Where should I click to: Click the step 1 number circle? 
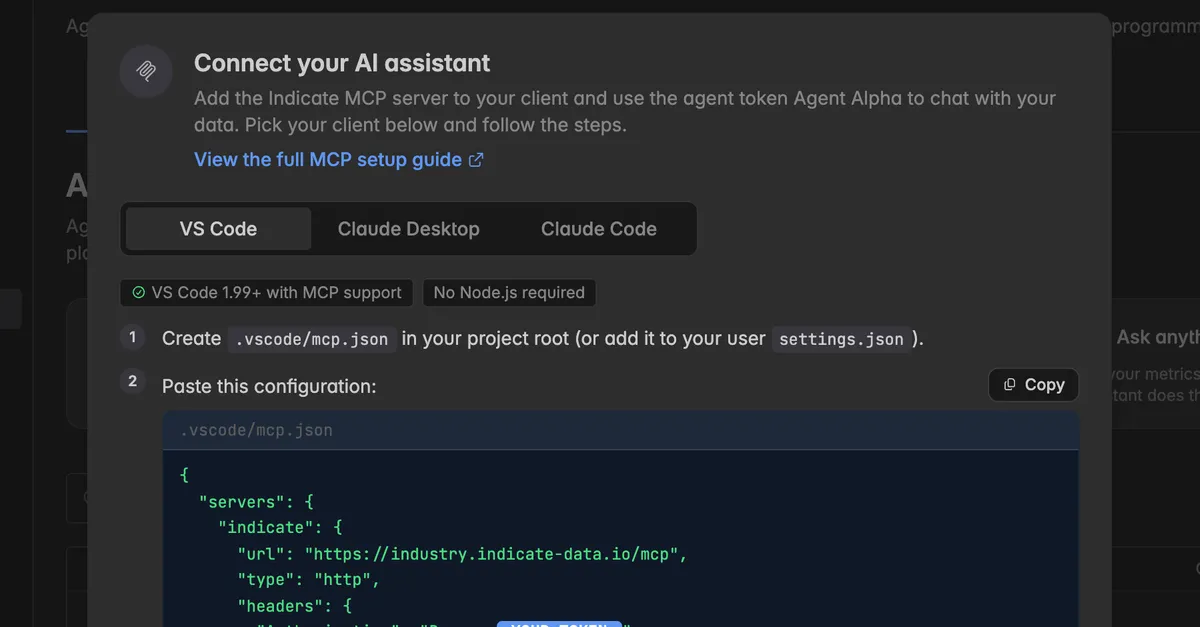(x=133, y=337)
